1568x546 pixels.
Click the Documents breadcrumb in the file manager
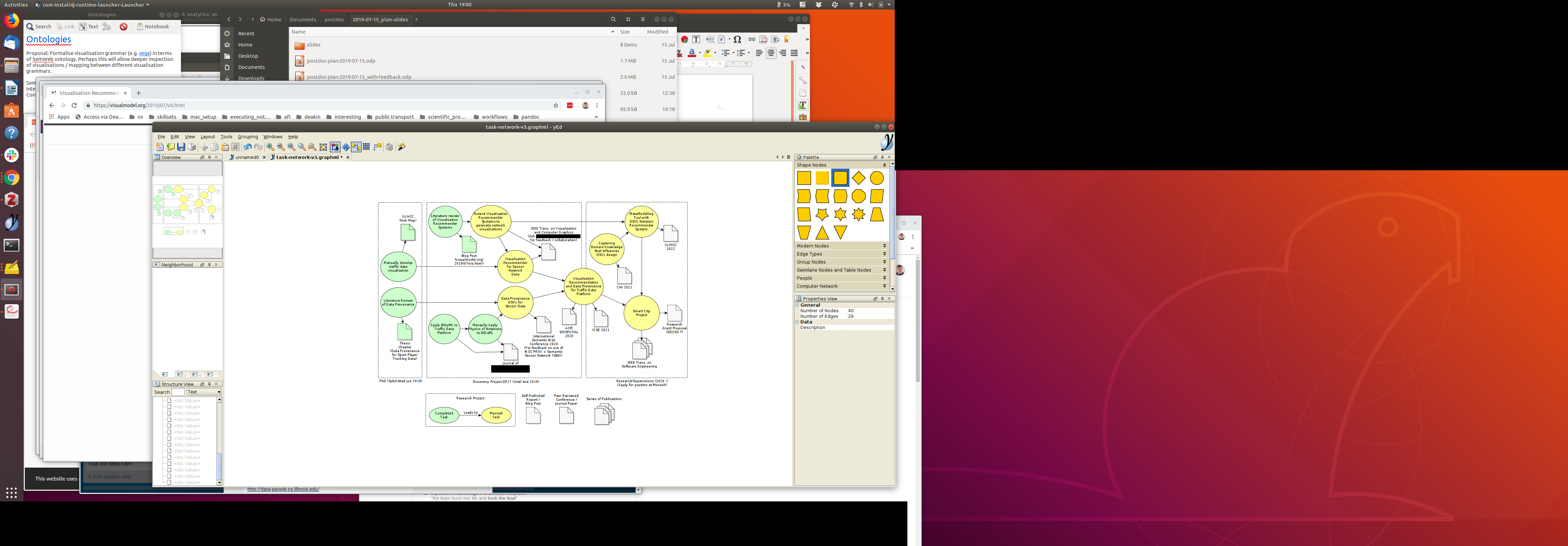tap(302, 20)
